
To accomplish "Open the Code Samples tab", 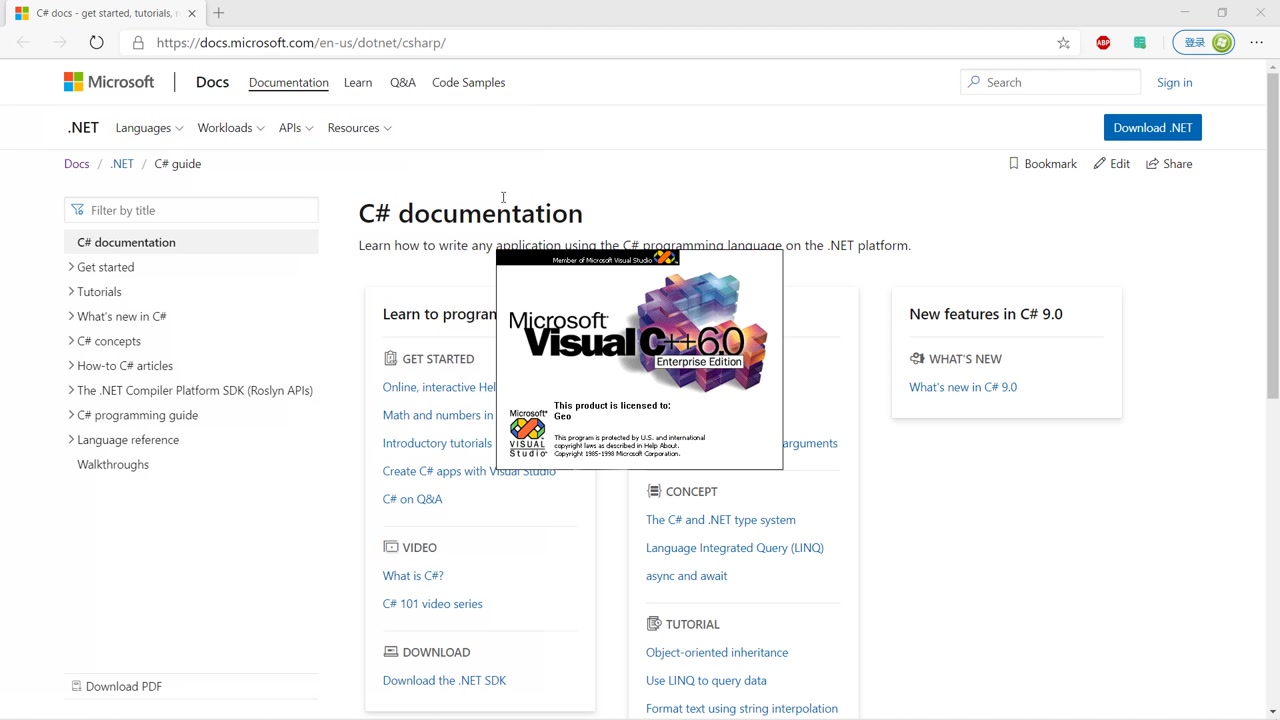I will (468, 82).
